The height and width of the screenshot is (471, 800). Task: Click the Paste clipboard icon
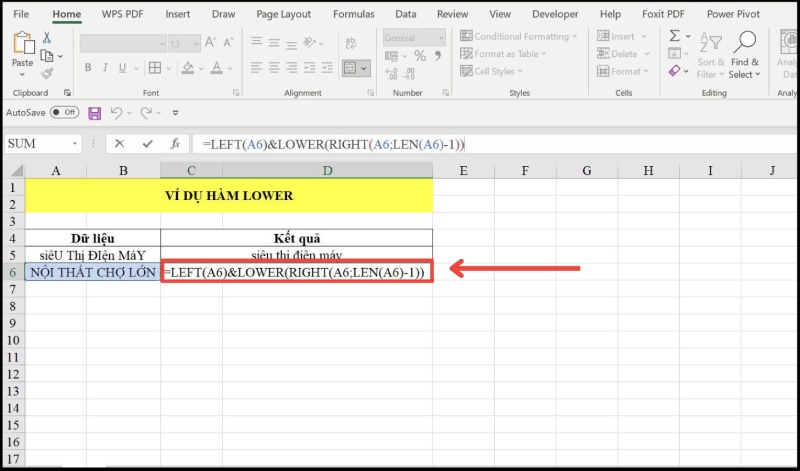coord(22,47)
